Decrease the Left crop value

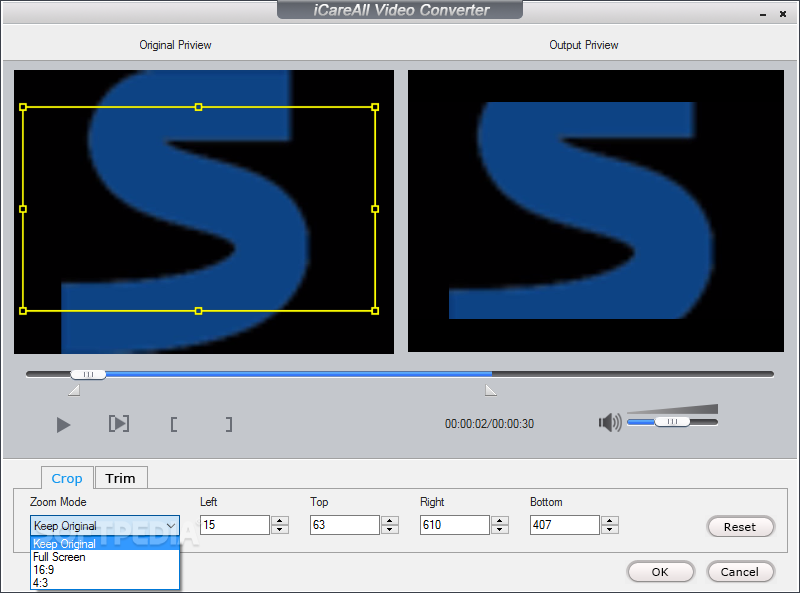(x=280, y=529)
